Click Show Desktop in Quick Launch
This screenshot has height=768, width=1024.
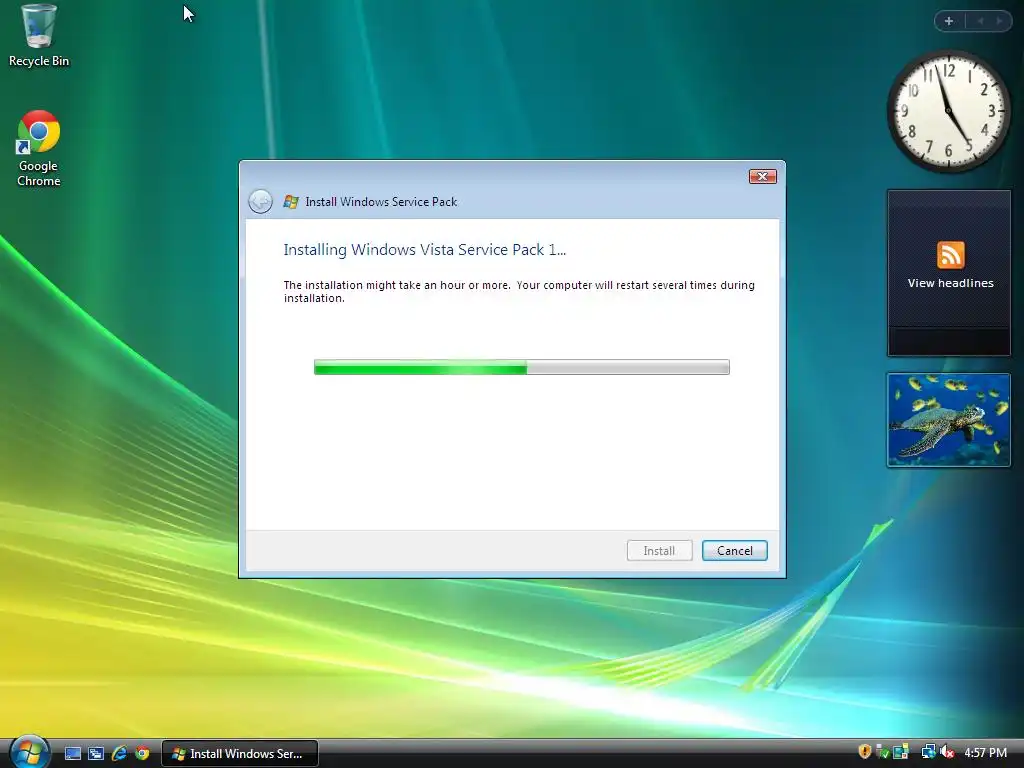[73, 754]
